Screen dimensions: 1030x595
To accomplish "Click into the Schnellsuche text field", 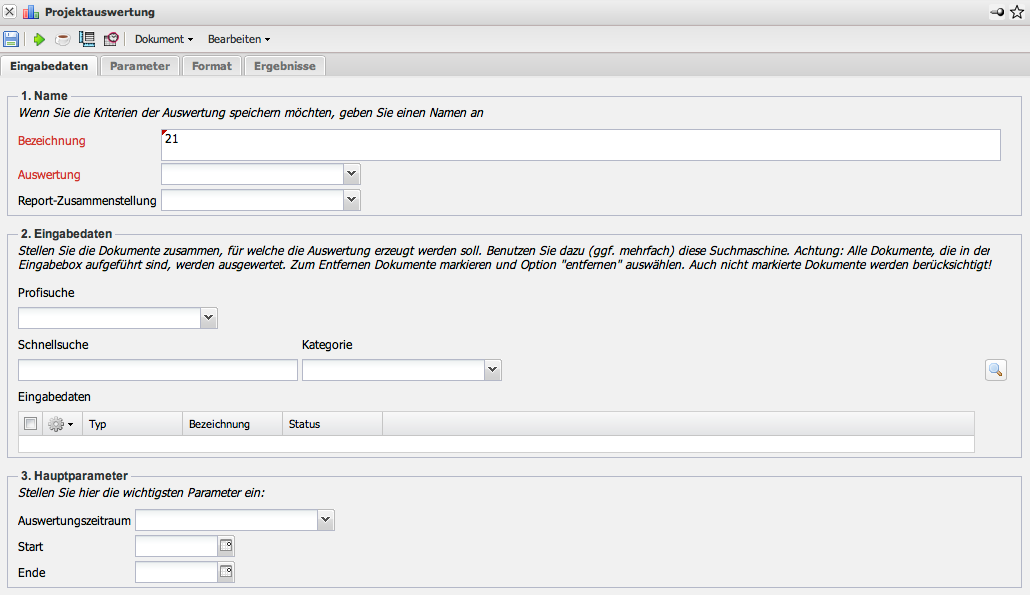I will [158, 370].
